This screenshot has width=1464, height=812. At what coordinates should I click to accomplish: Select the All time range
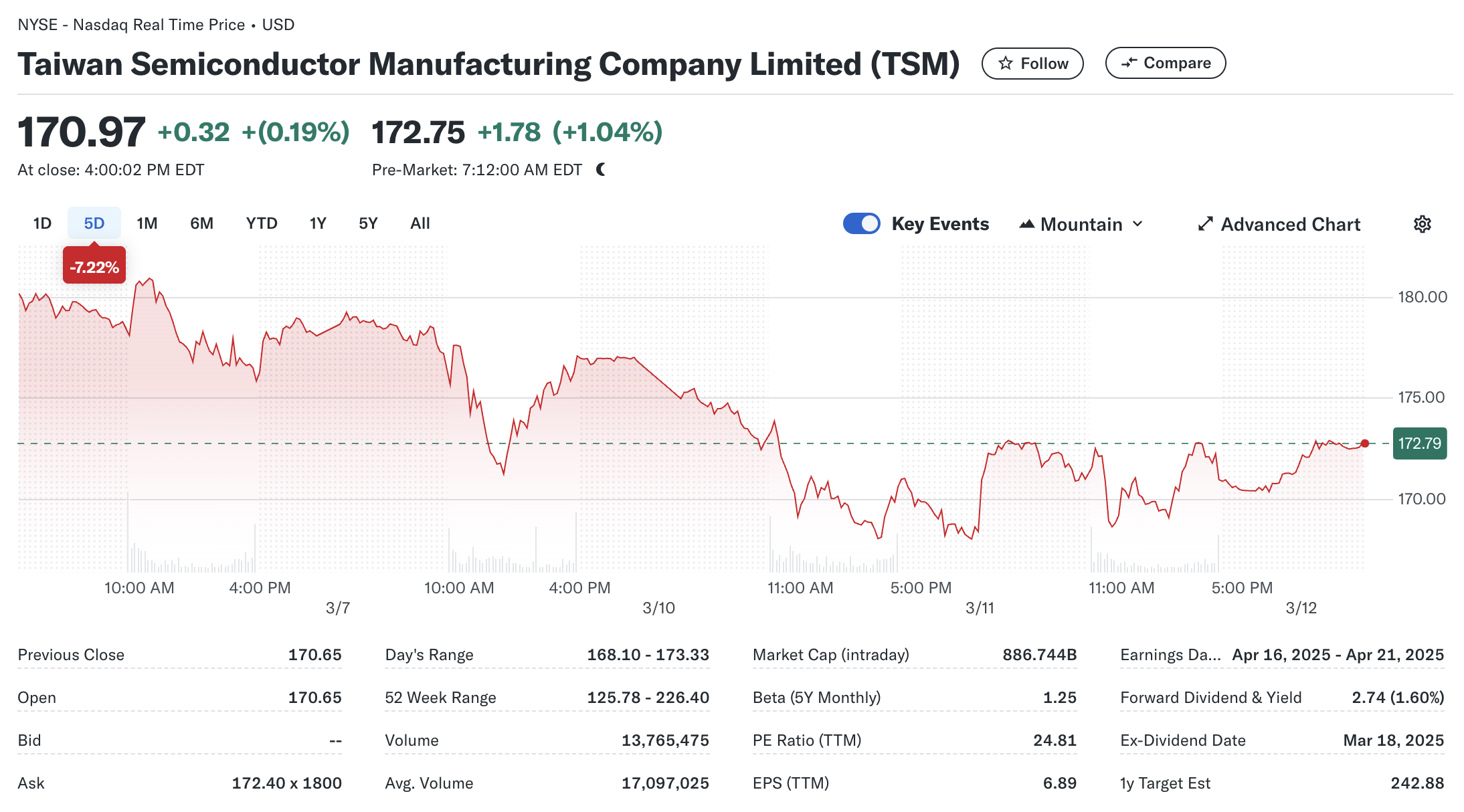pyautogui.click(x=420, y=223)
